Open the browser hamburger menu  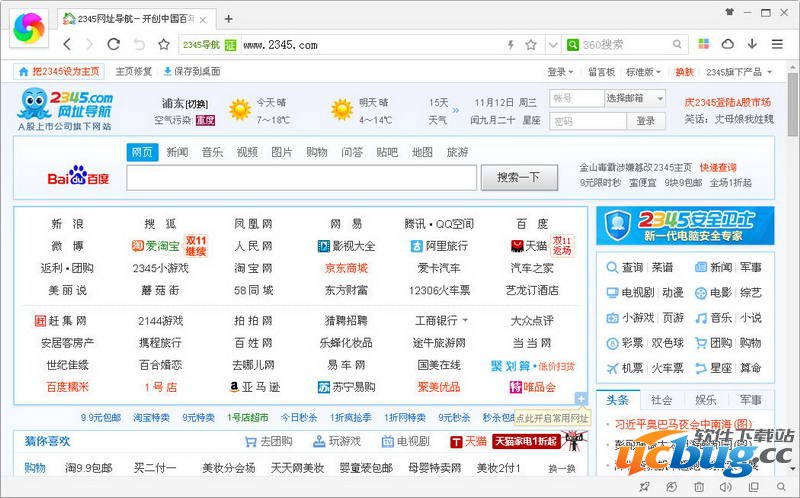tap(777, 44)
